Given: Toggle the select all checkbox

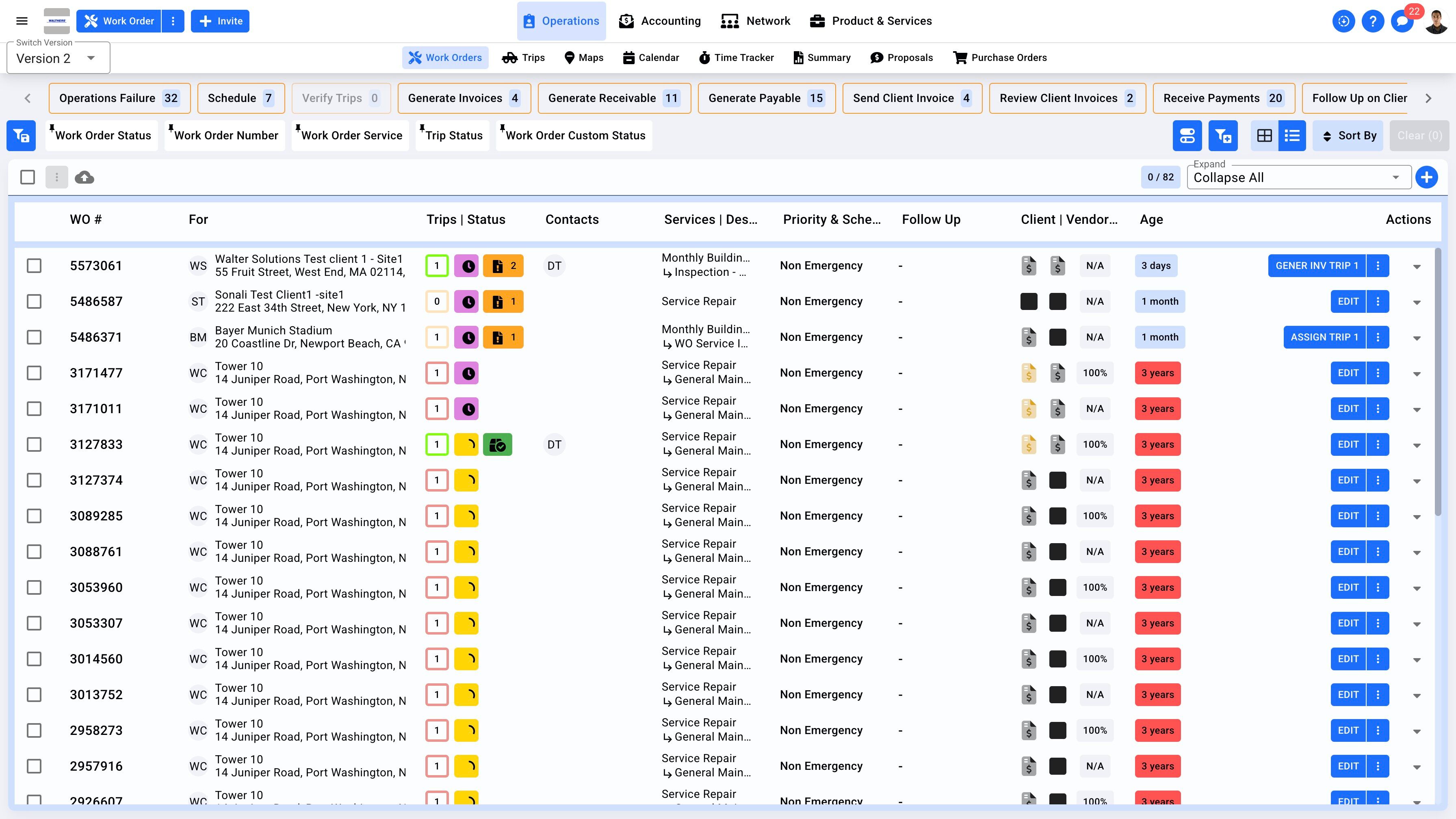Looking at the screenshot, I should pyautogui.click(x=28, y=178).
